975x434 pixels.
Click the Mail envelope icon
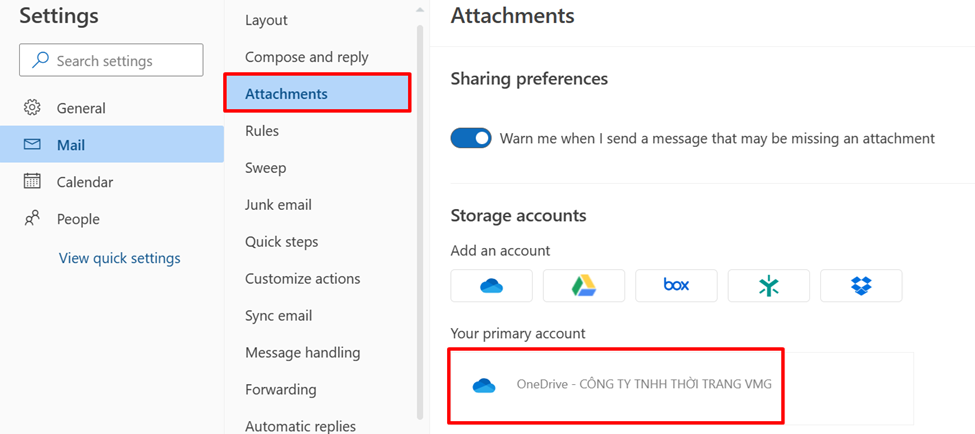click(x=32, y=144)
